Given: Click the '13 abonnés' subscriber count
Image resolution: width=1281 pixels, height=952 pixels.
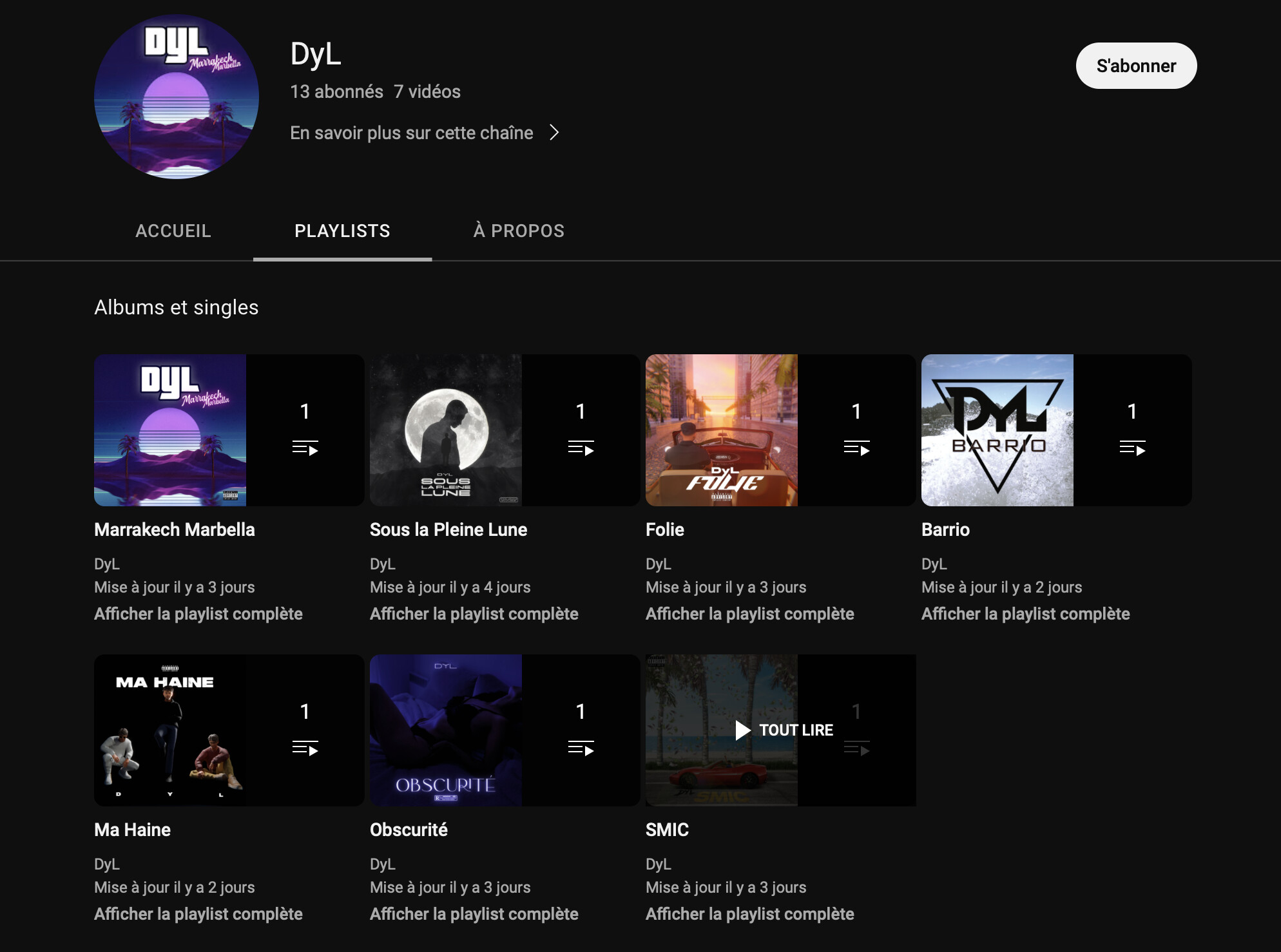Looking at the screenshot, I should click(x=336, y=91).
